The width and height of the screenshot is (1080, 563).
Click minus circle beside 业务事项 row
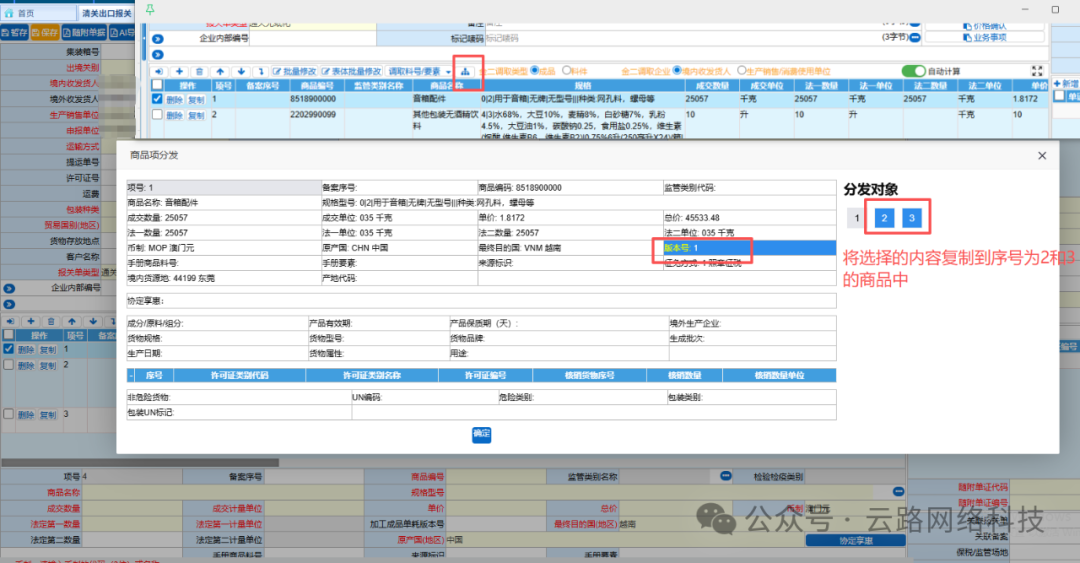coord(915,38)
